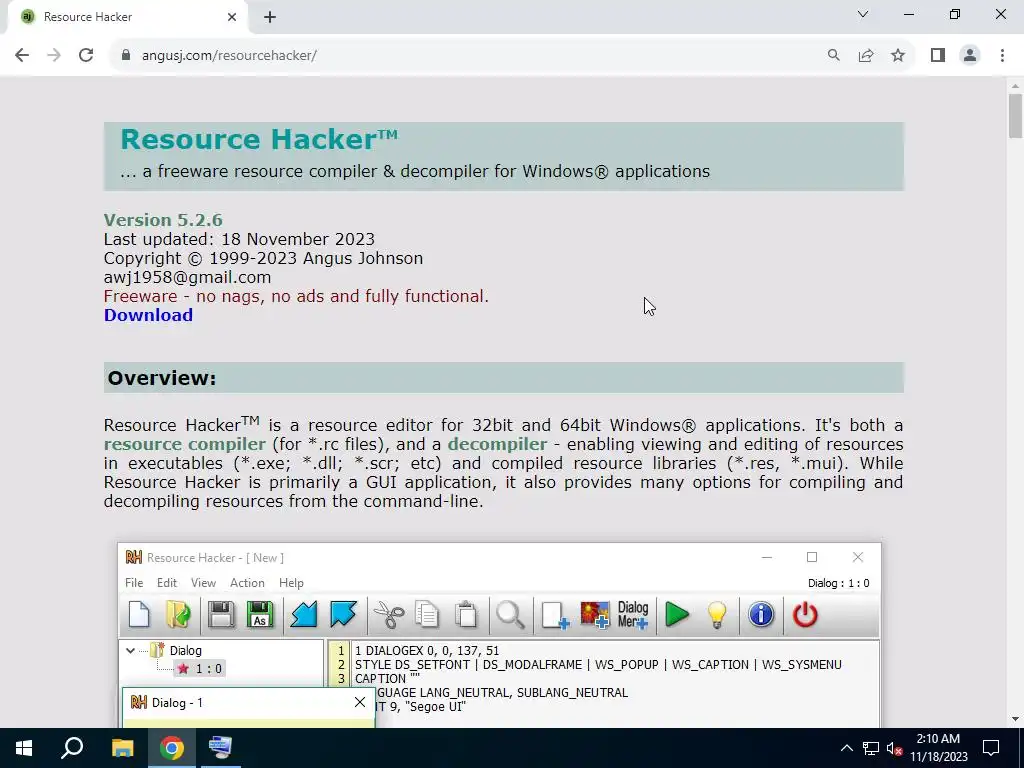The image size is (1024, 768).
Task: Click the Save floppy toolbar icon
Action: (221, 615)
